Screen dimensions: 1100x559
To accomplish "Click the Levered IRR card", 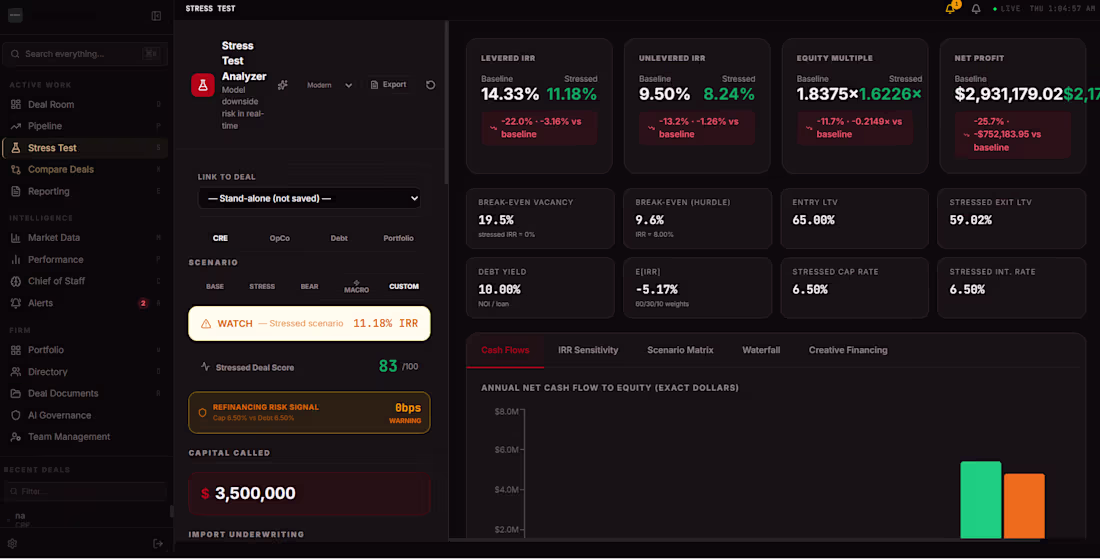I will (539, 106).
